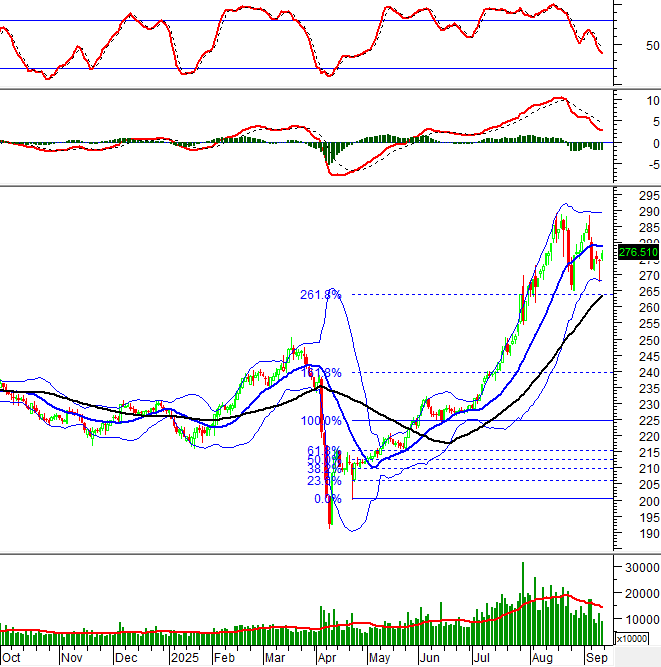Screen dimensions: 661x667
Task: Click the 0.0% Fibonacci level label
Action: (x=327, y=499)
